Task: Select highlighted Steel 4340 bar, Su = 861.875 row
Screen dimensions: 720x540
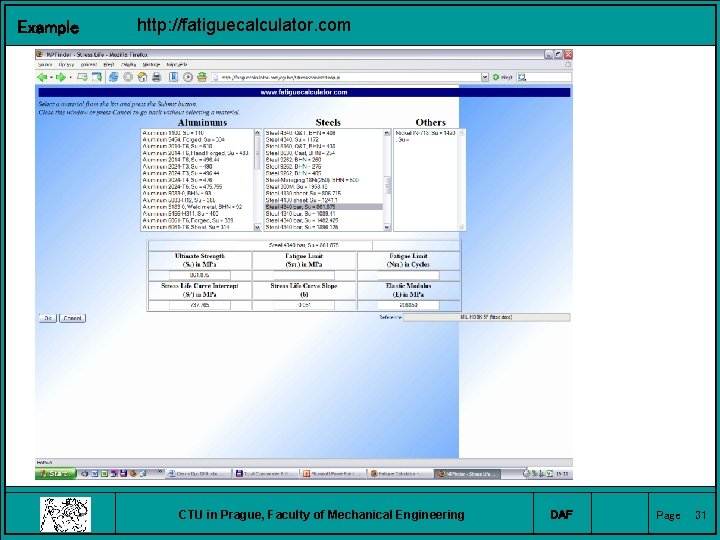Action: [323, 207]
